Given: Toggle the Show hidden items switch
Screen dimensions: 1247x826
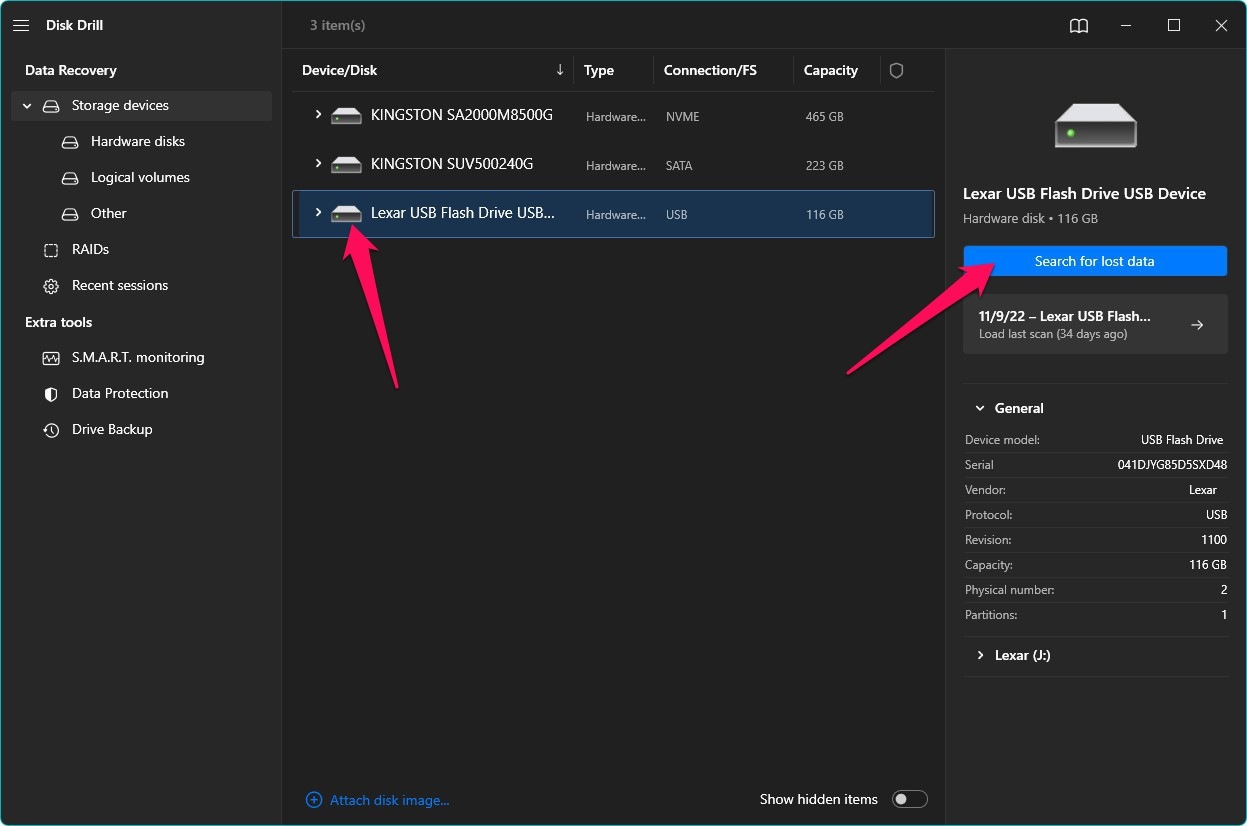Looking at the screenshot, I should (910, 799).
